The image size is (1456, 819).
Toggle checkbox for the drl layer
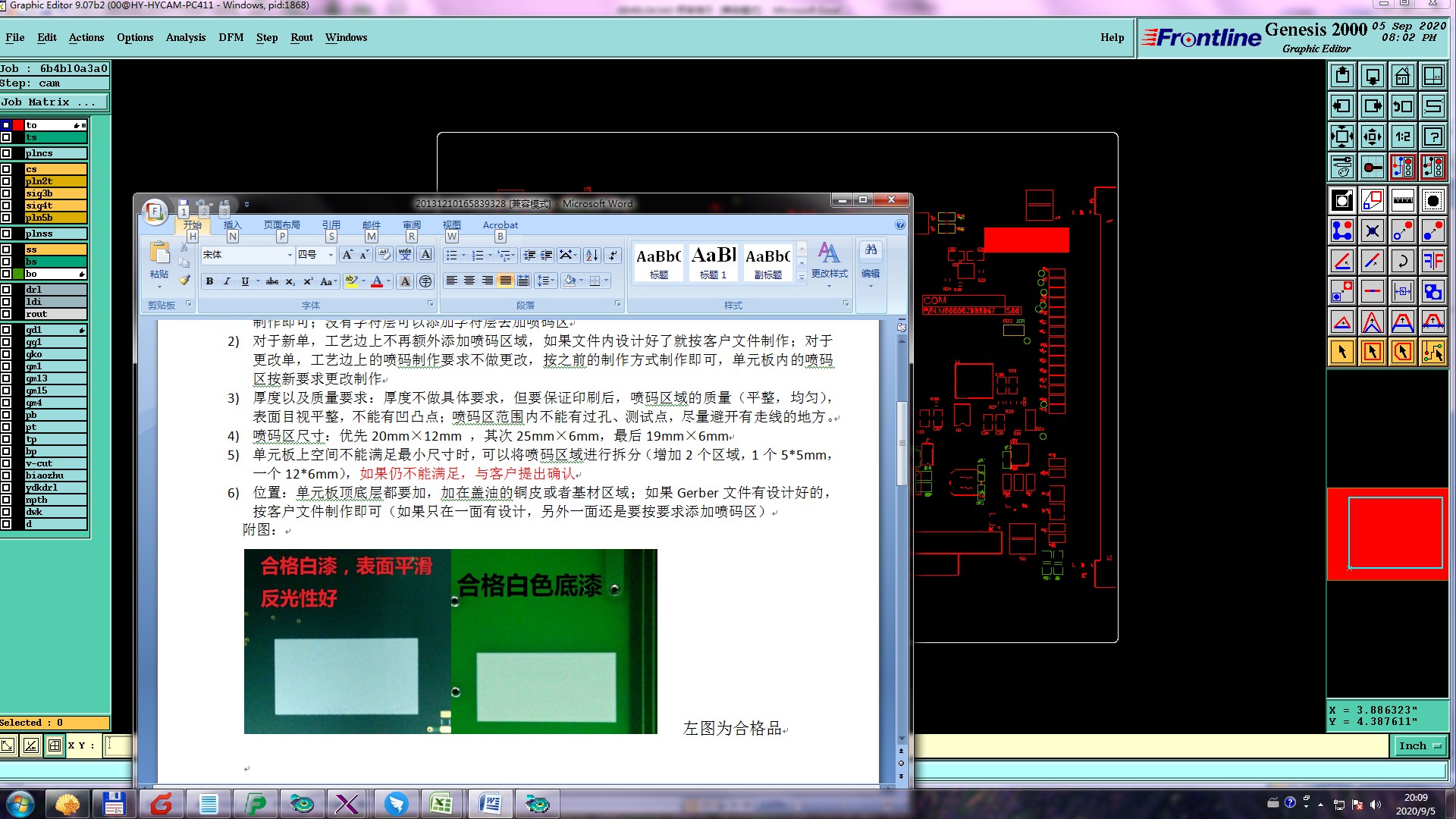click(x=6, y=290)
